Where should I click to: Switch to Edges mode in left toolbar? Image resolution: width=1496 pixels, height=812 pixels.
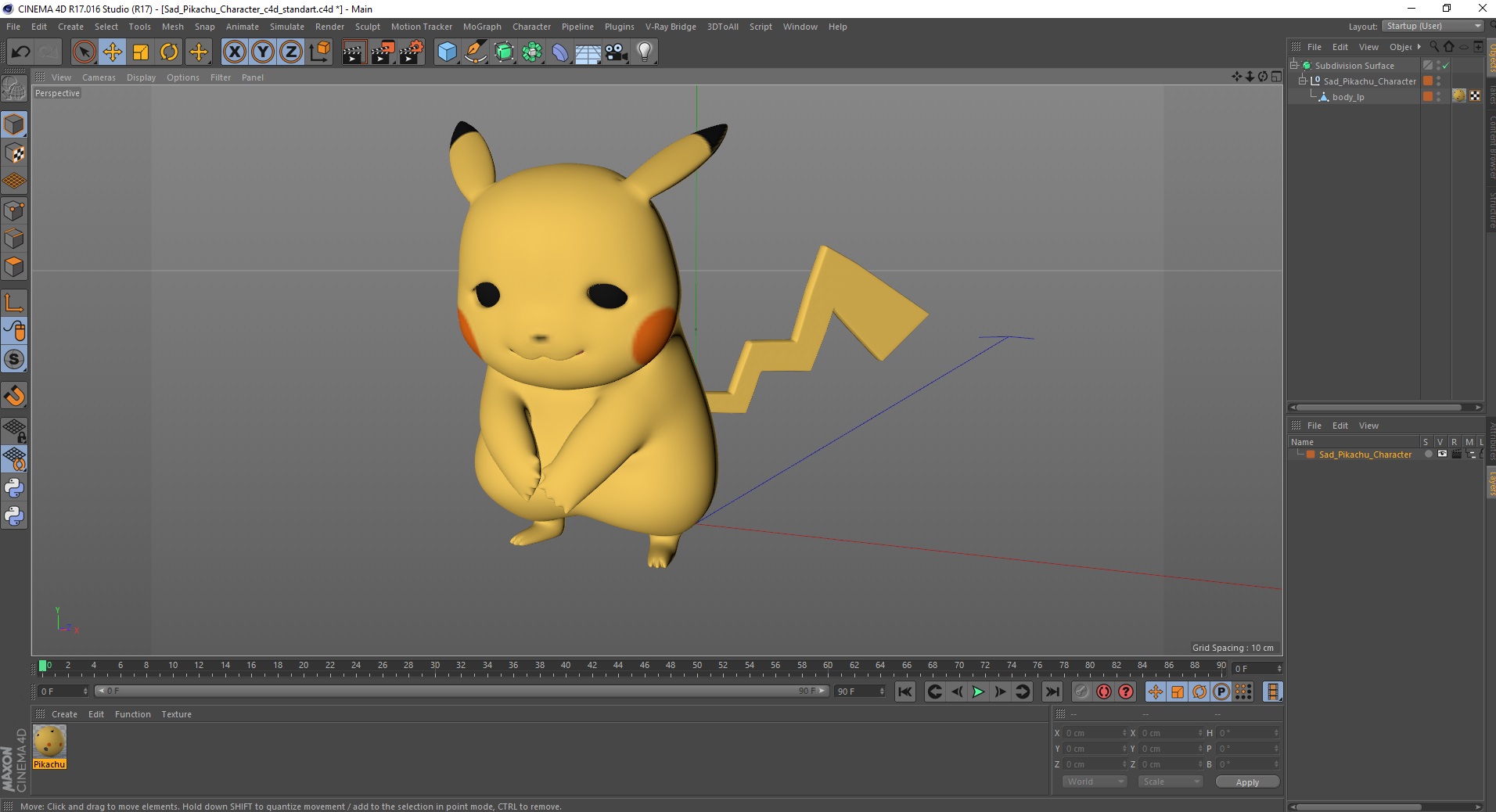pos(14,239)
